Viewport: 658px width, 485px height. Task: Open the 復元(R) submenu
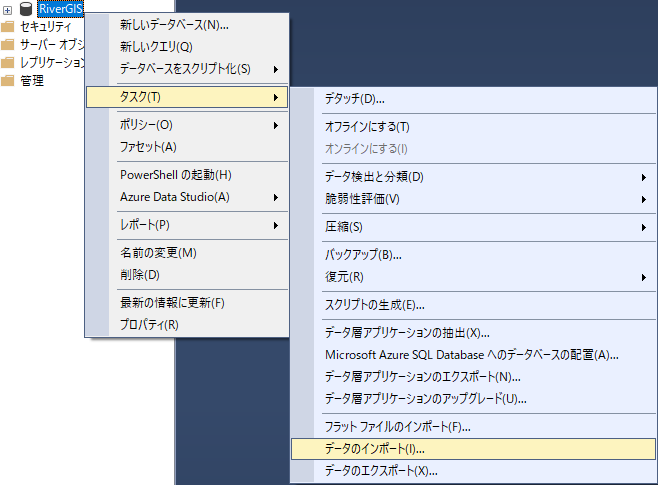[x=344, y=276]
